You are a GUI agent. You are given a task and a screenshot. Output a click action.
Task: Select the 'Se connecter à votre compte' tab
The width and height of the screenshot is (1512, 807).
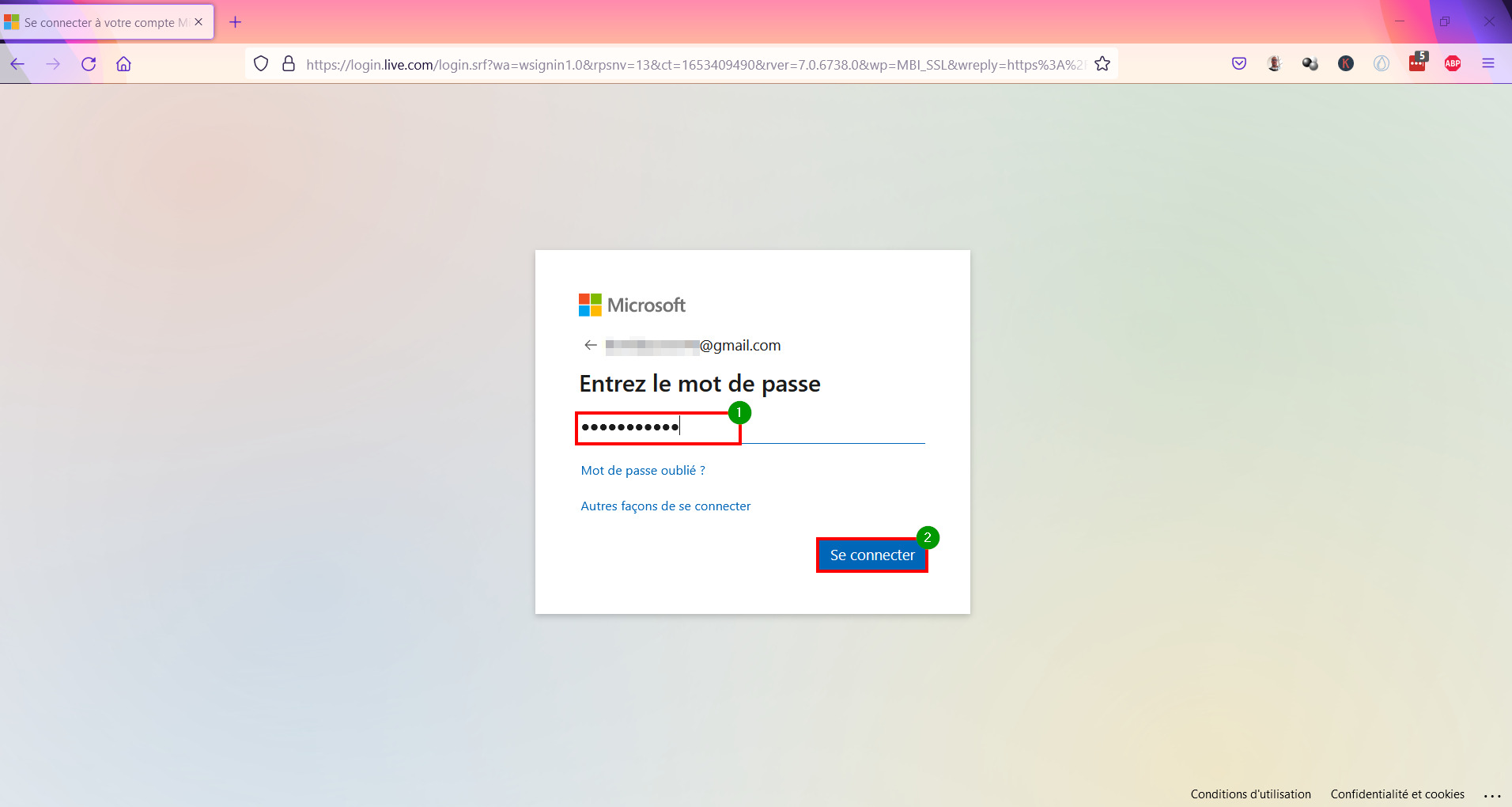point(106,22)
